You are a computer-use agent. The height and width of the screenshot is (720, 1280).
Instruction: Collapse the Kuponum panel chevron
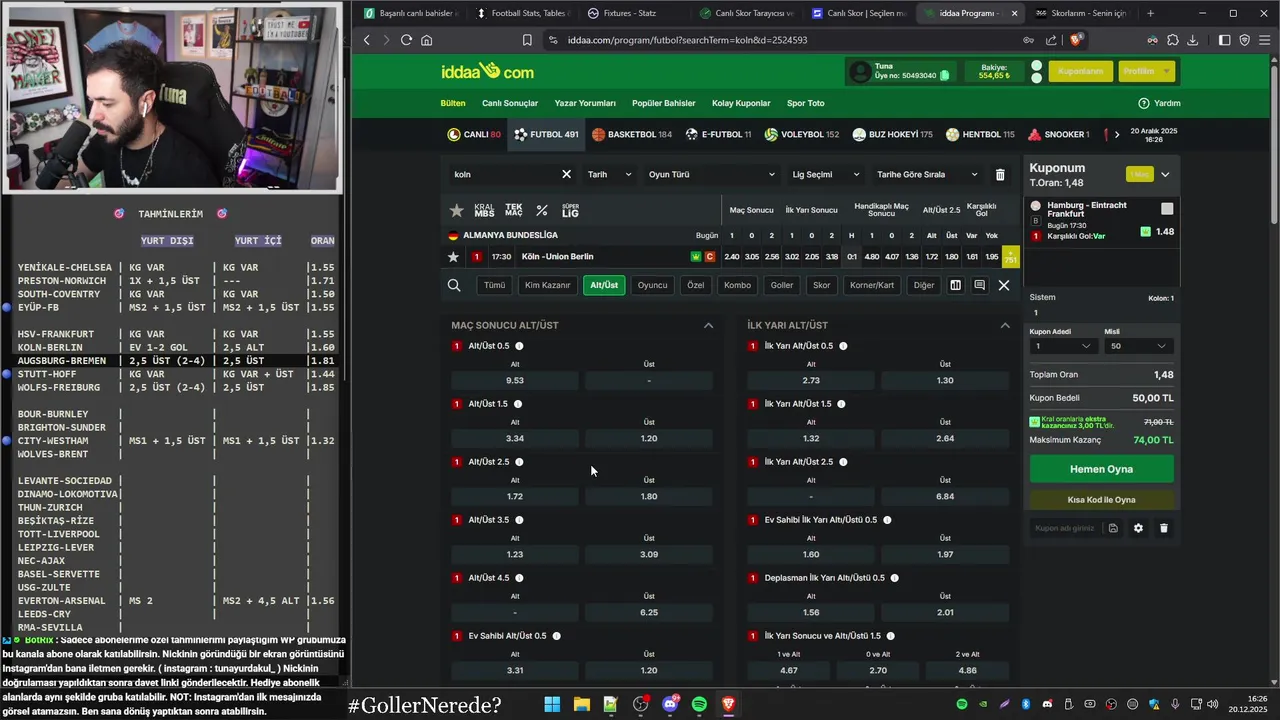[x=1165, y=174]
